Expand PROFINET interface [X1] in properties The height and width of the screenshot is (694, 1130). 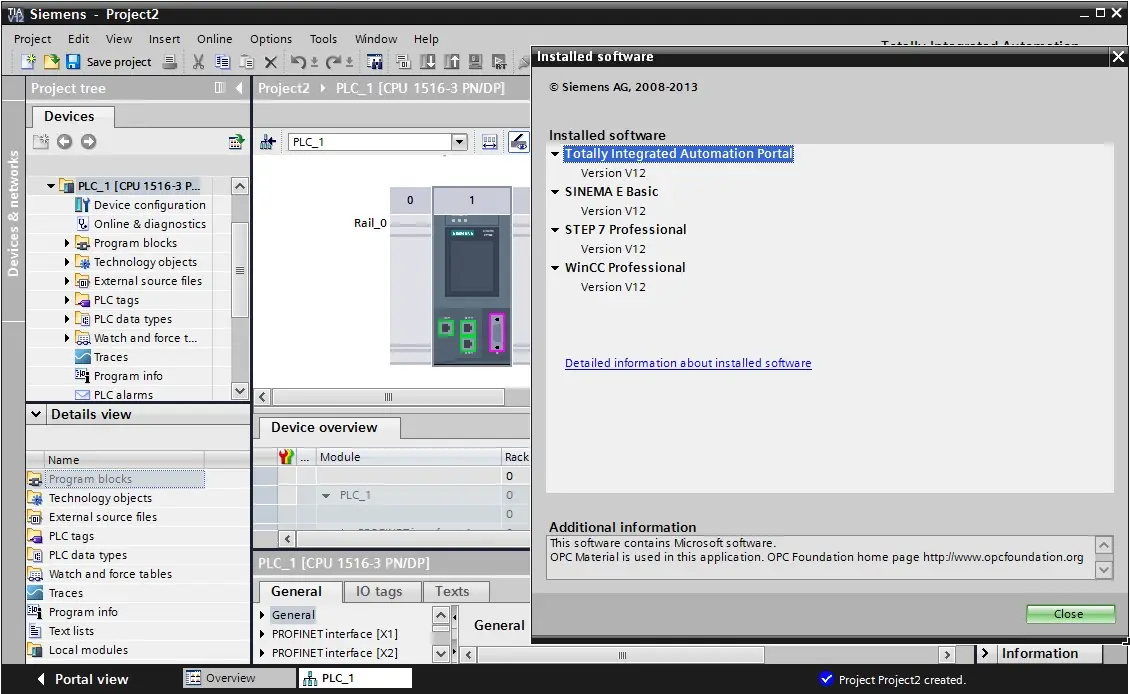tap(262, 634)
